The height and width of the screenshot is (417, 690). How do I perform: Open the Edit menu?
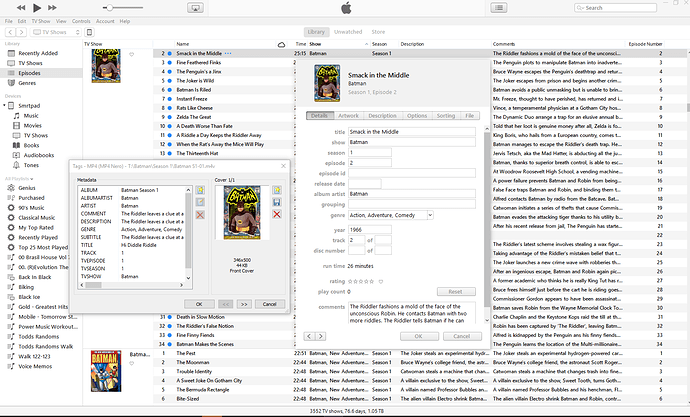22,21
